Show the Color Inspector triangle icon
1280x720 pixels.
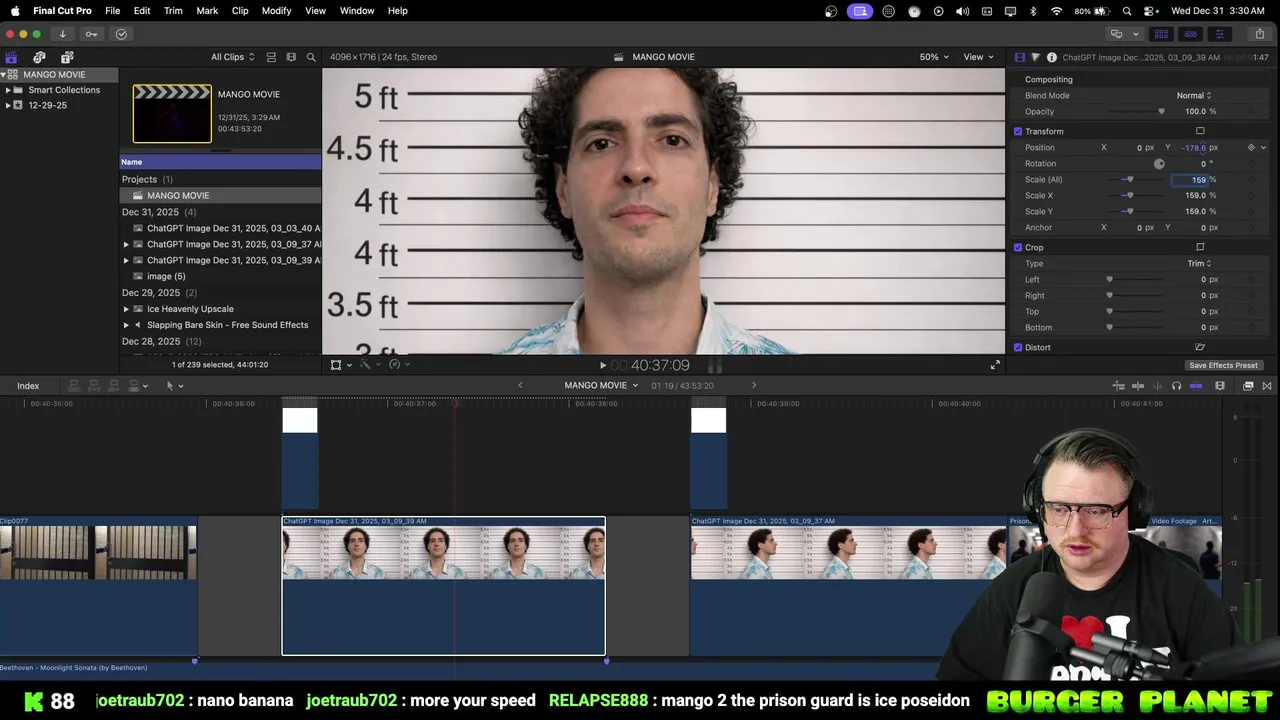point(1035,57)
